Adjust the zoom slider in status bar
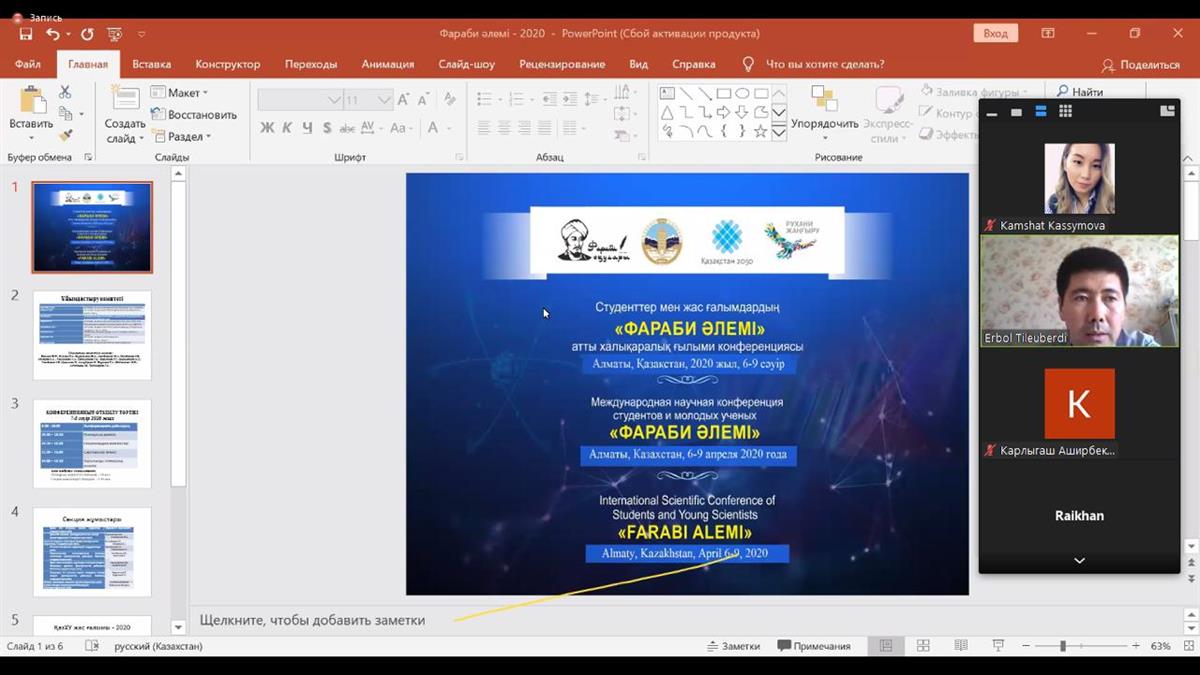The width and height of the screenshot is (1200, 675). click(x=1062, y=646)
